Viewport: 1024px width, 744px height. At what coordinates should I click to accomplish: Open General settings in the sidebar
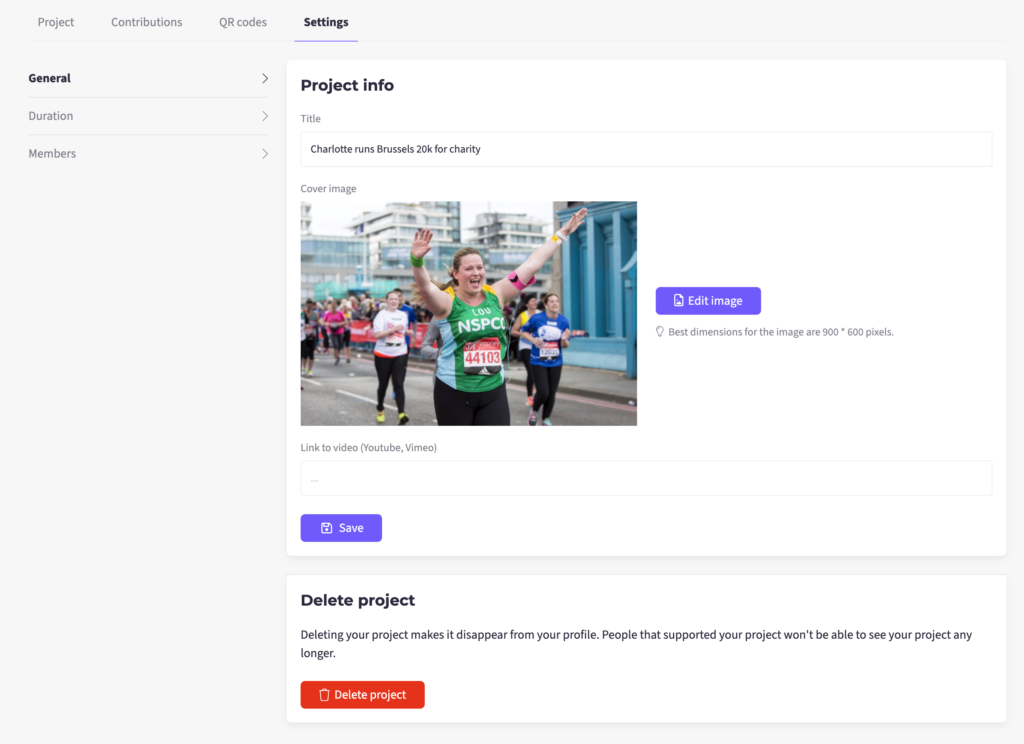coord(50,78)
